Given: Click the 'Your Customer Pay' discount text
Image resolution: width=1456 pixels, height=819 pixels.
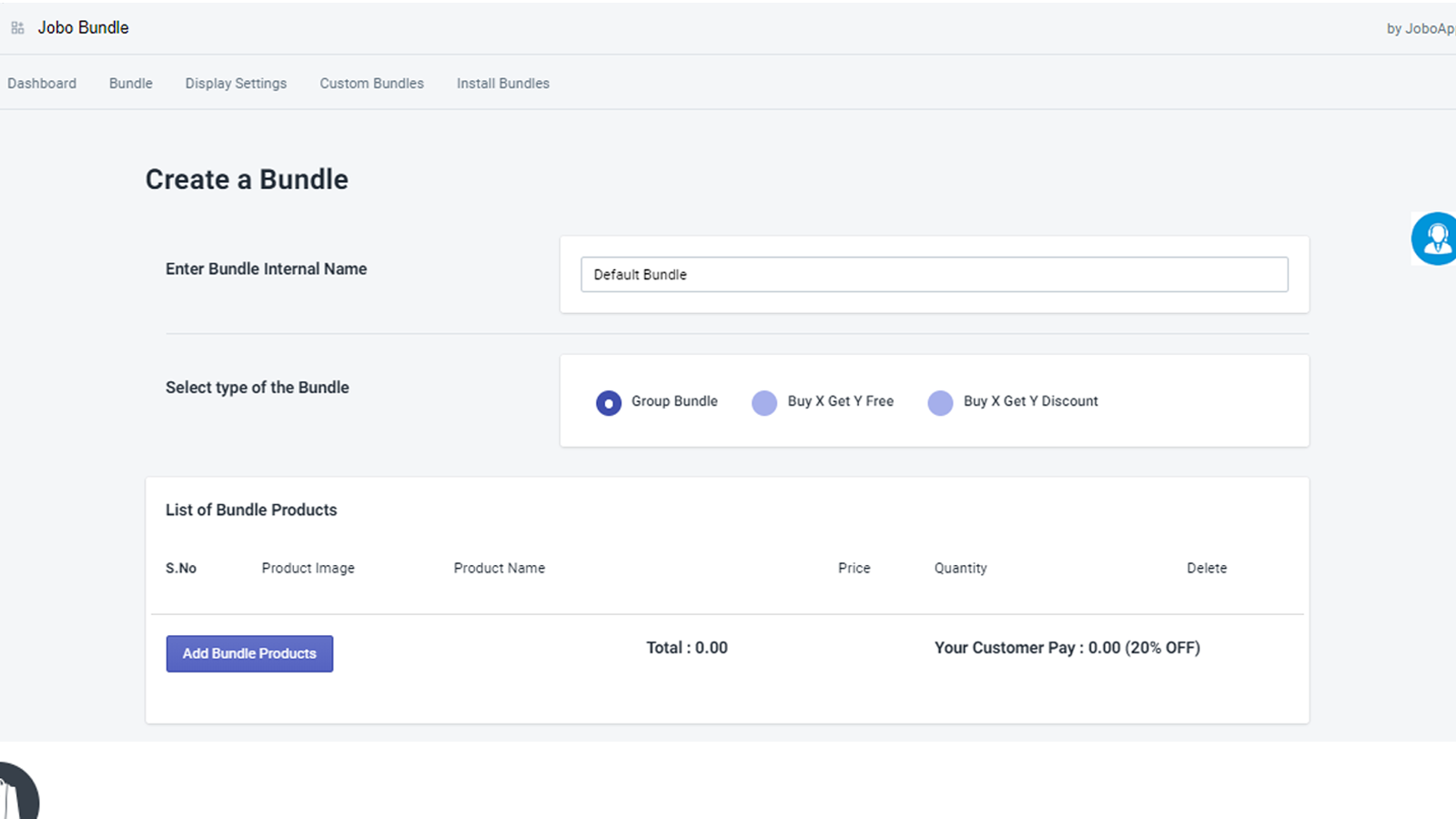Looking at the screenshot, I should [1067, 647].
